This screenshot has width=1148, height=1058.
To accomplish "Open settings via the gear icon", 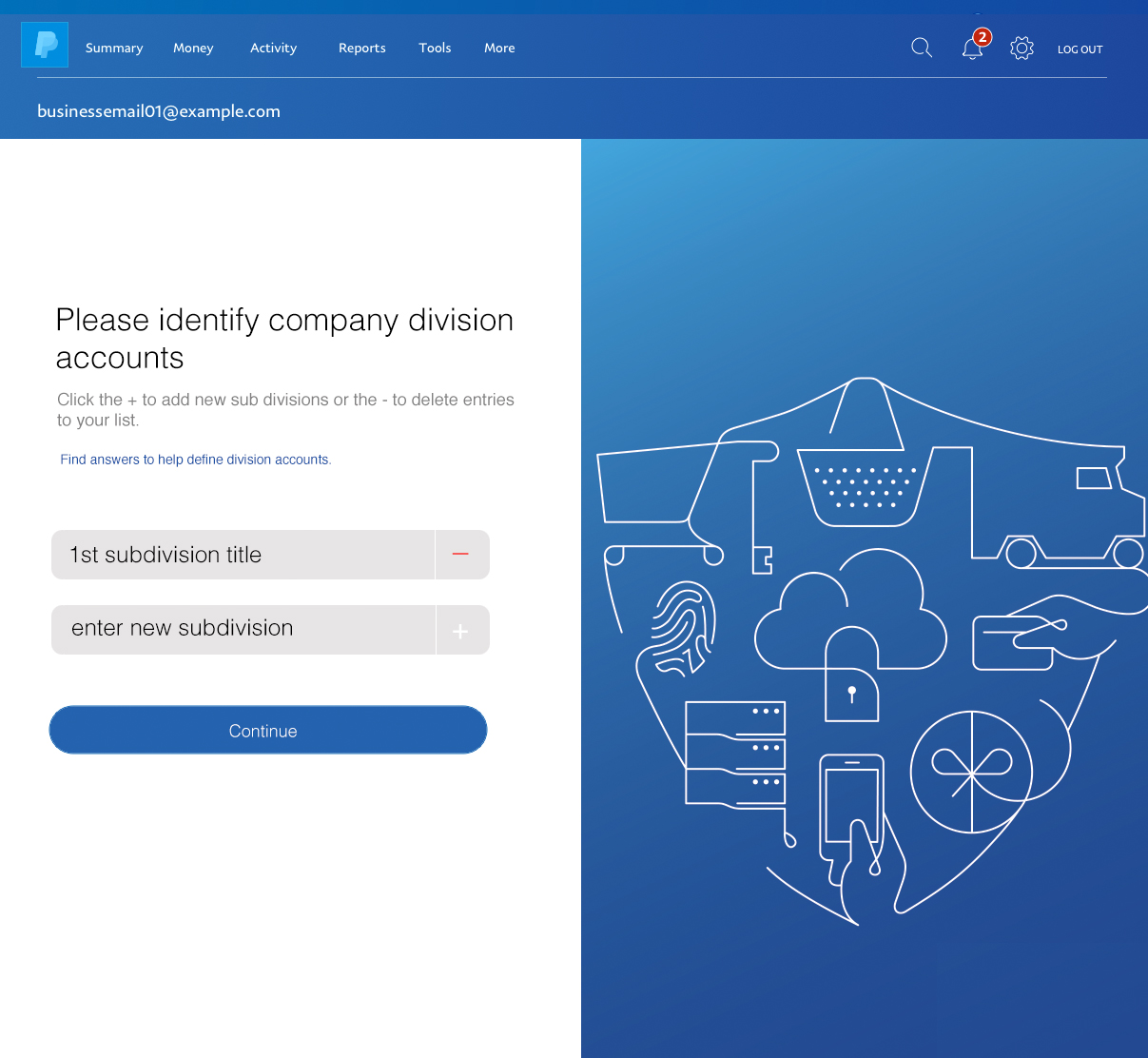I will 1022,49.
